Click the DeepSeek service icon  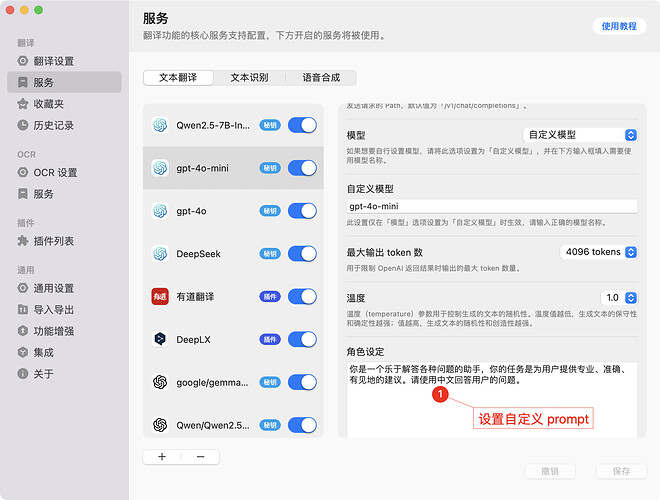(160, 254)
